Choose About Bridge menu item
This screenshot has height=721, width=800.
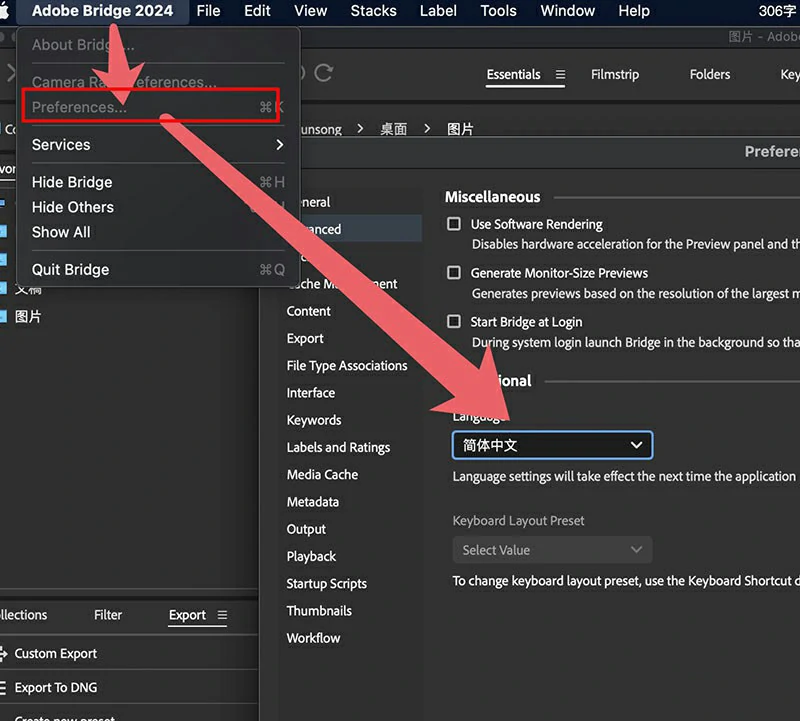tap(158, 45)
